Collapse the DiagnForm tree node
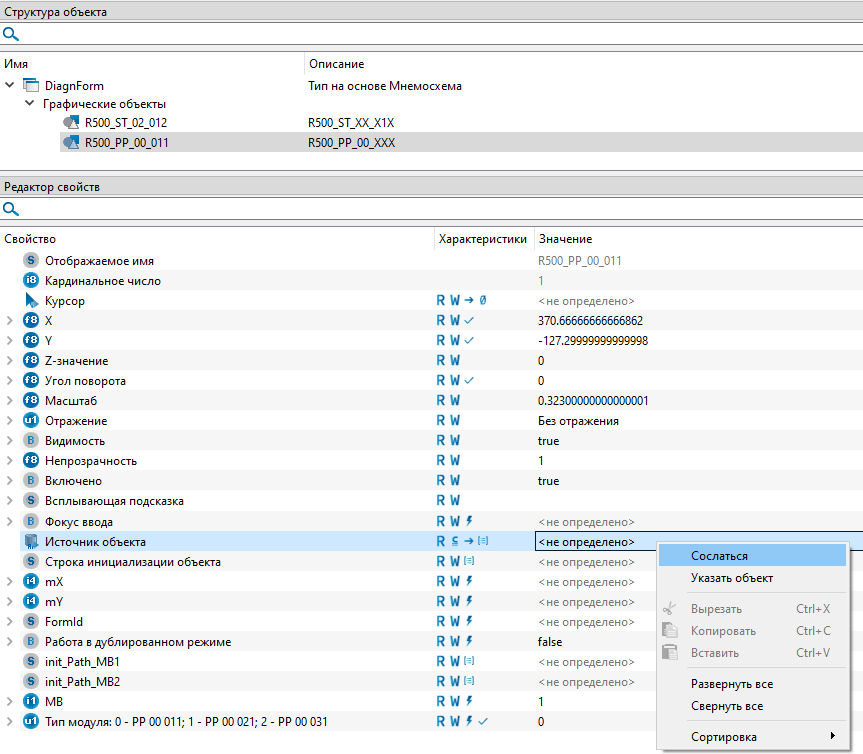 (10, 86)
